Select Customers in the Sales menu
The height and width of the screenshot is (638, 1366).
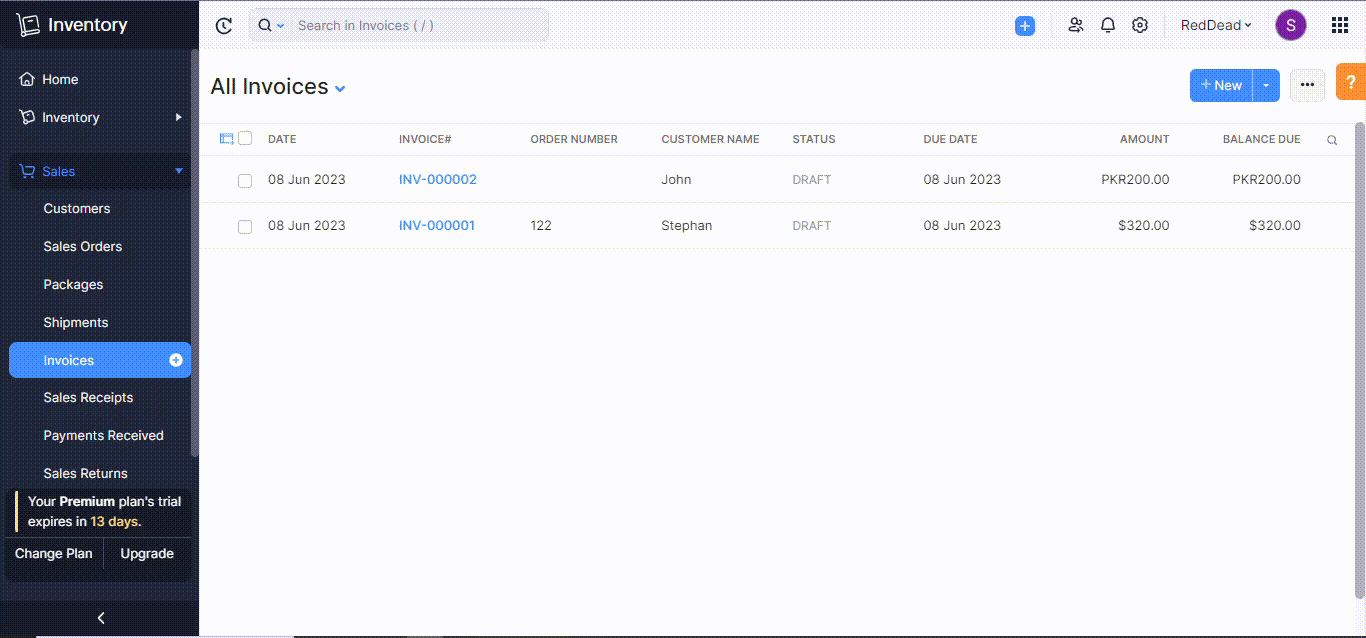click(76, 208)
